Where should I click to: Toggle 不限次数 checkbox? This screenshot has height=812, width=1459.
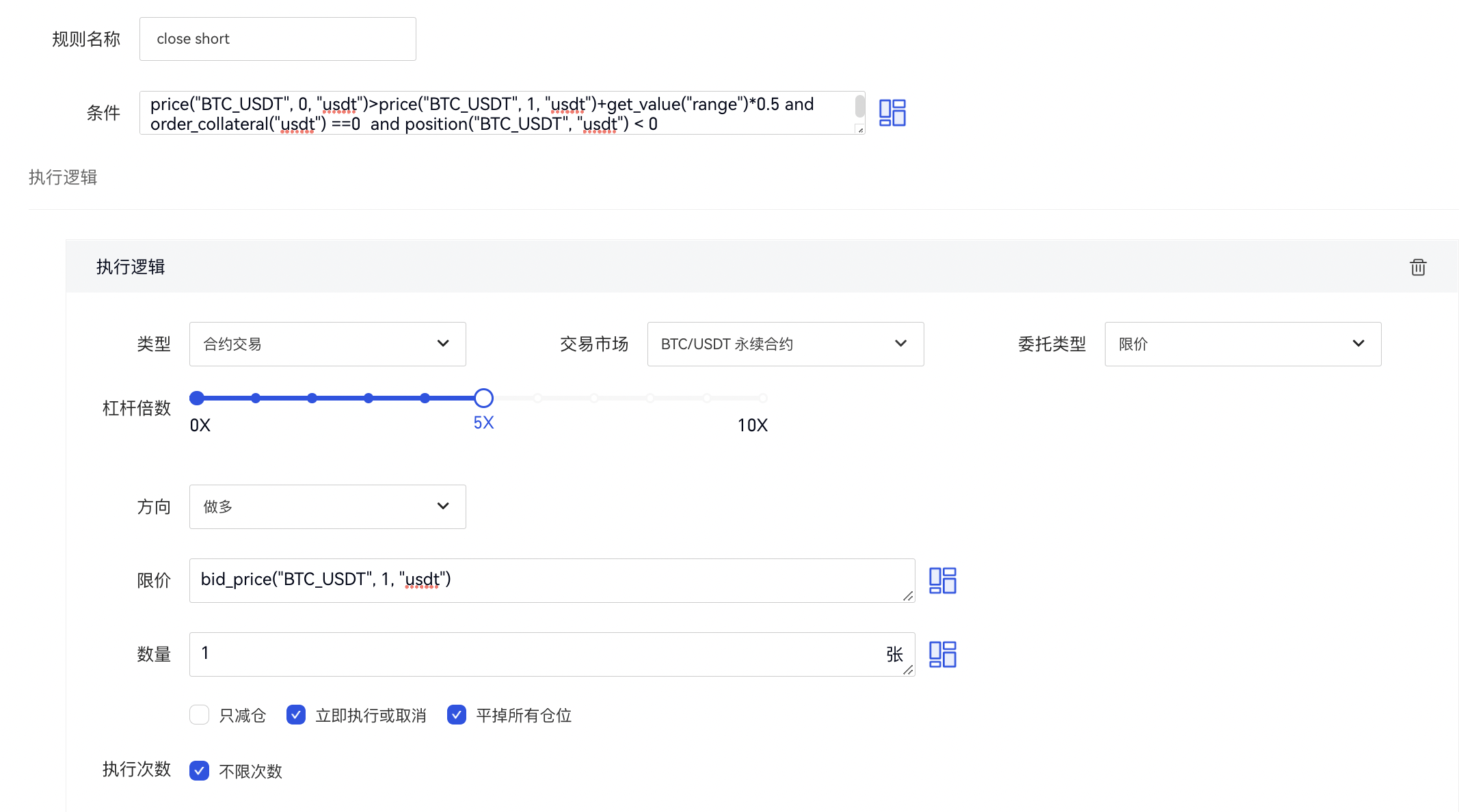200,771
